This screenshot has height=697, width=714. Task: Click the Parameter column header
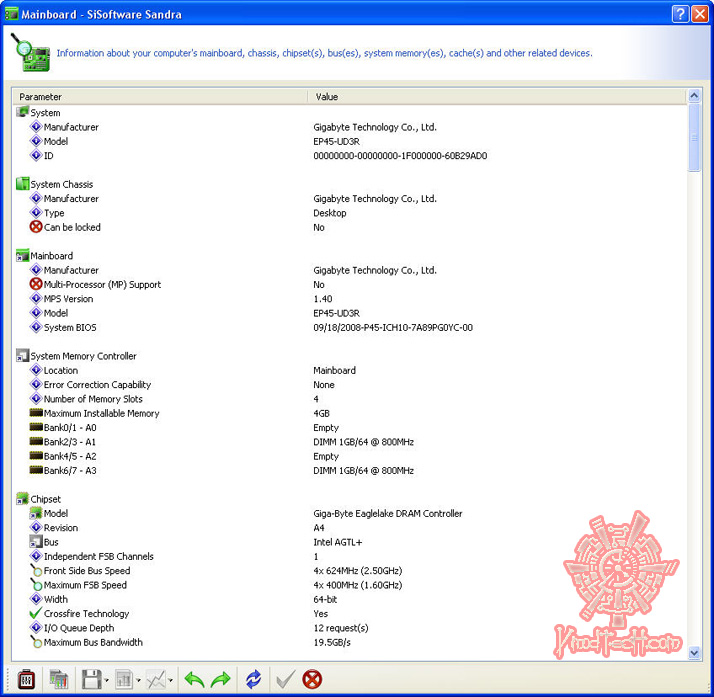pos(160,97)
